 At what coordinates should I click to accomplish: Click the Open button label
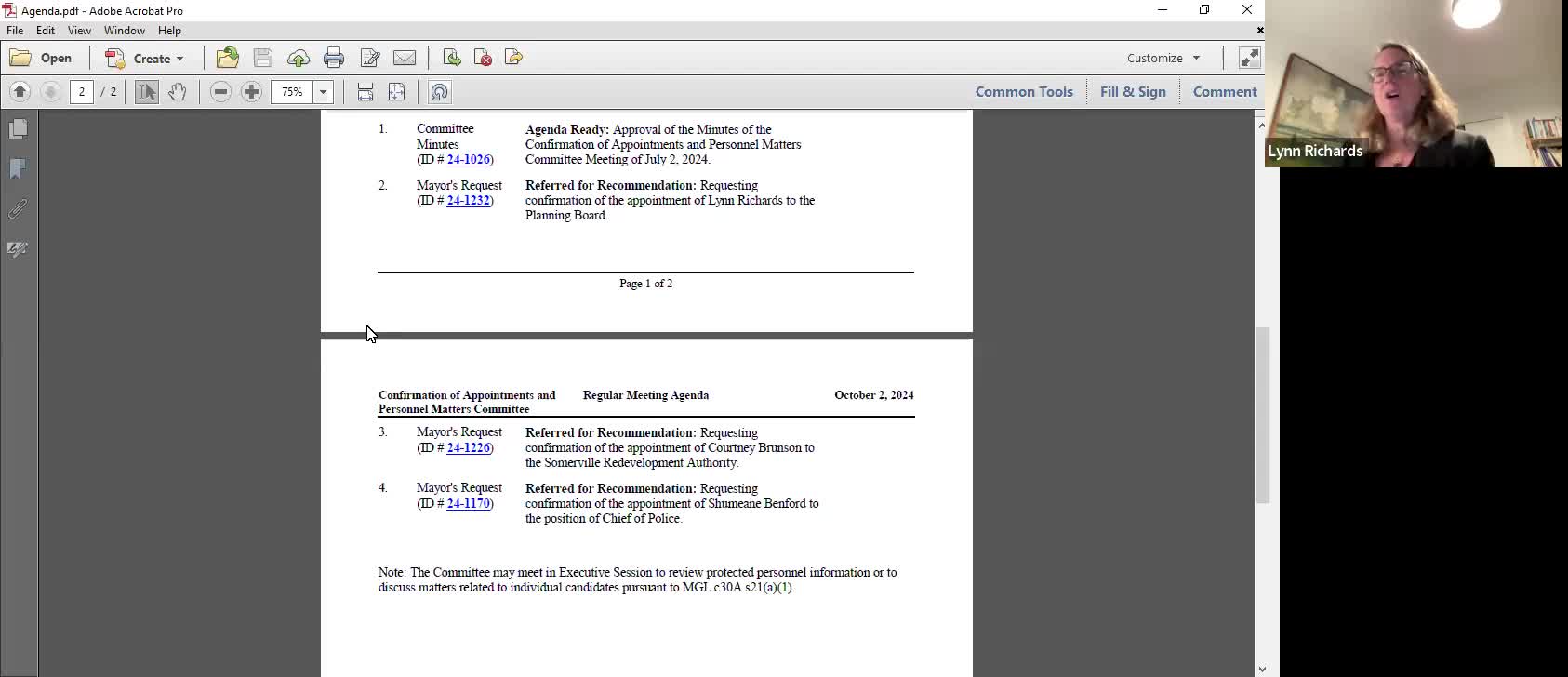point(56,58)
